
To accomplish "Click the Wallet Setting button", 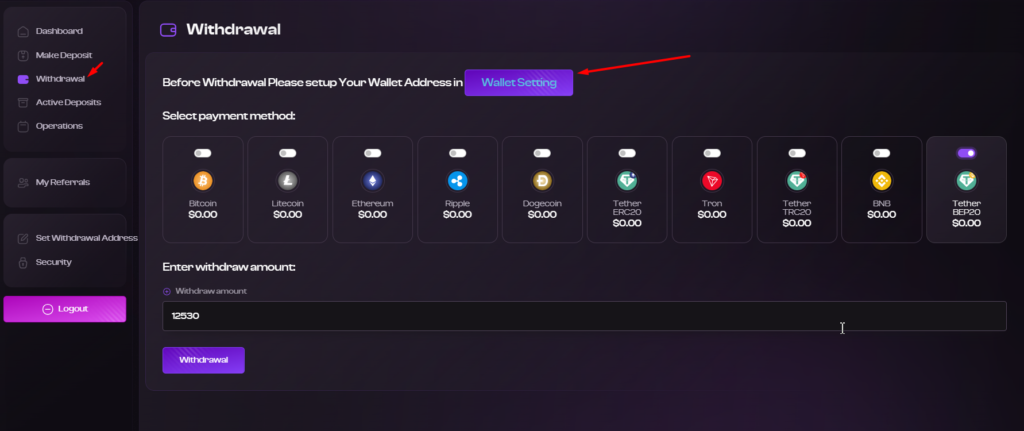I will (519, 83).
